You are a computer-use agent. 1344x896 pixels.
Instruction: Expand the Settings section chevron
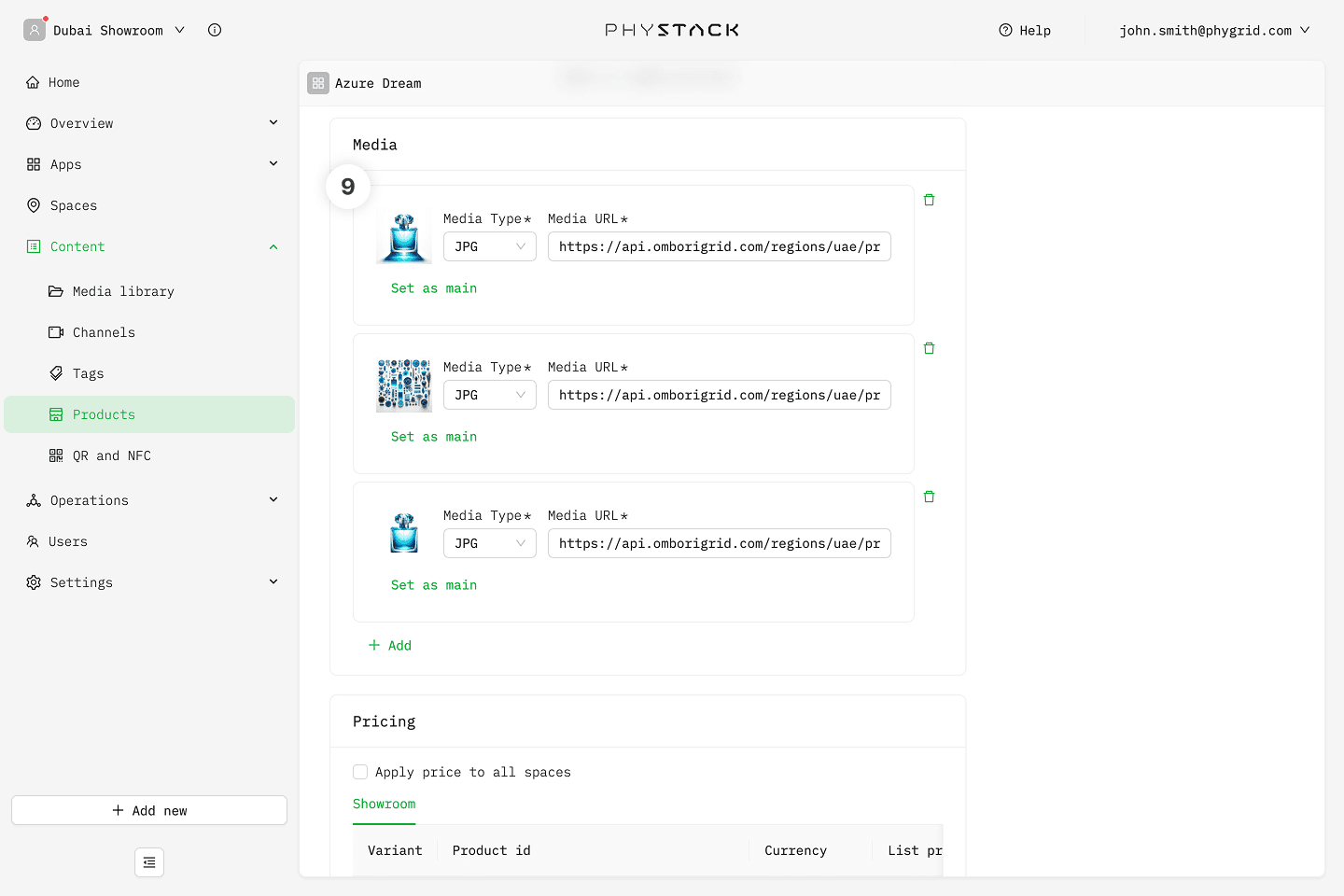tap(273, 581)
